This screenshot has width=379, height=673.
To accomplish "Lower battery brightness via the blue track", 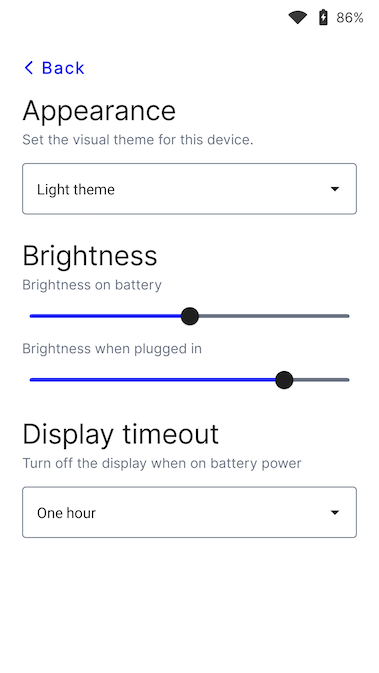I will coord(105,316).
